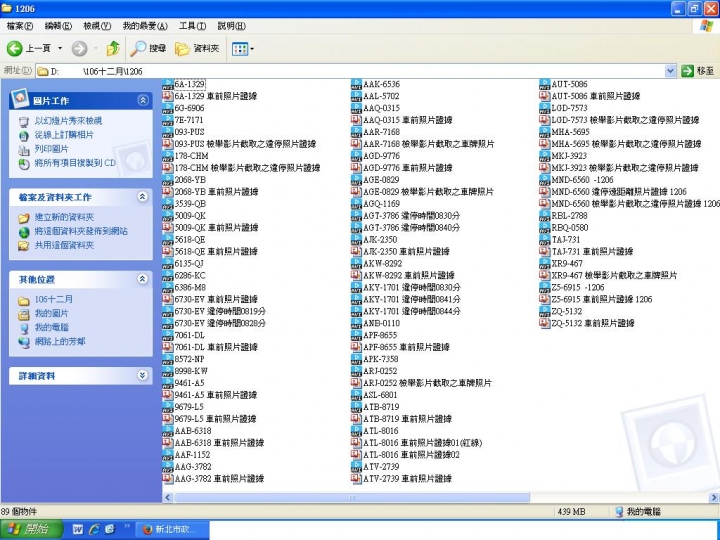The height and width of the screenshot is (540, 720).
Task: Open the 說明(H) menu
Action: (x=231, y=26)
